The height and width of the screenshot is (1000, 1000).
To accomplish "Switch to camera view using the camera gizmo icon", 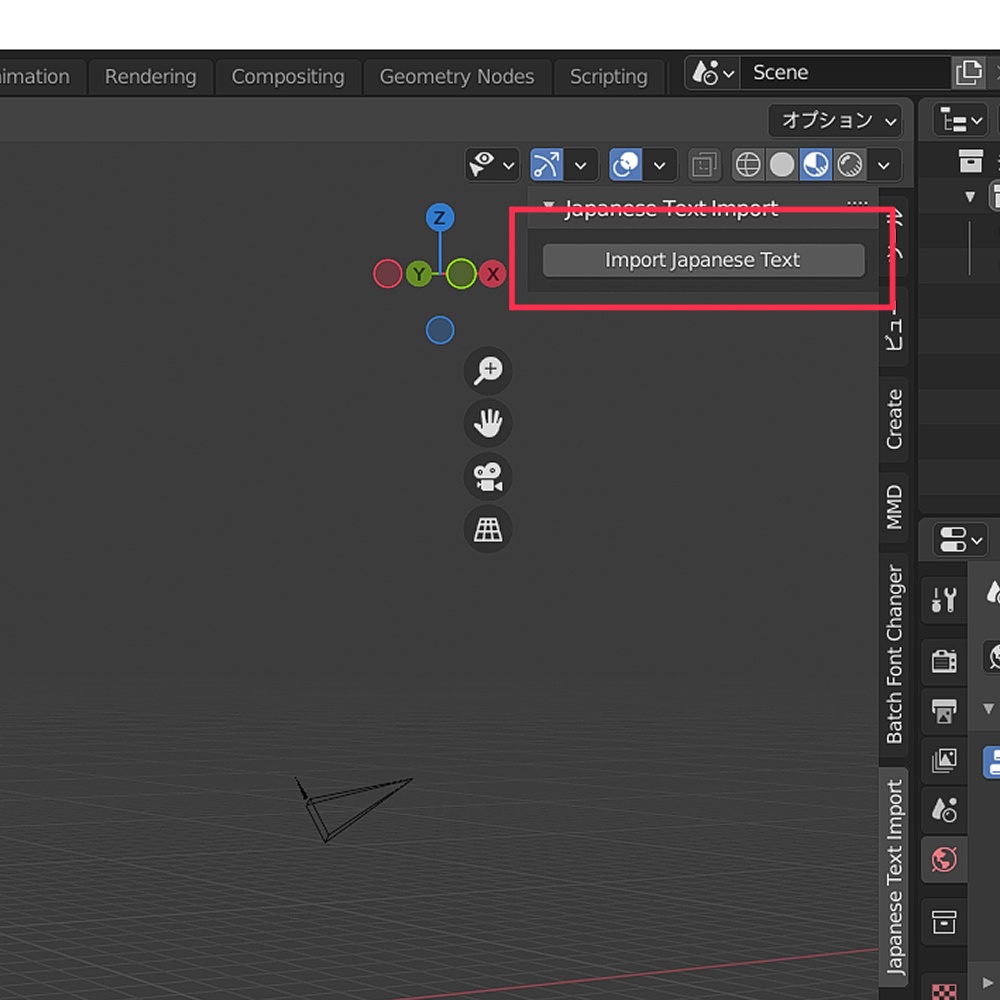I will pos(488,477).
